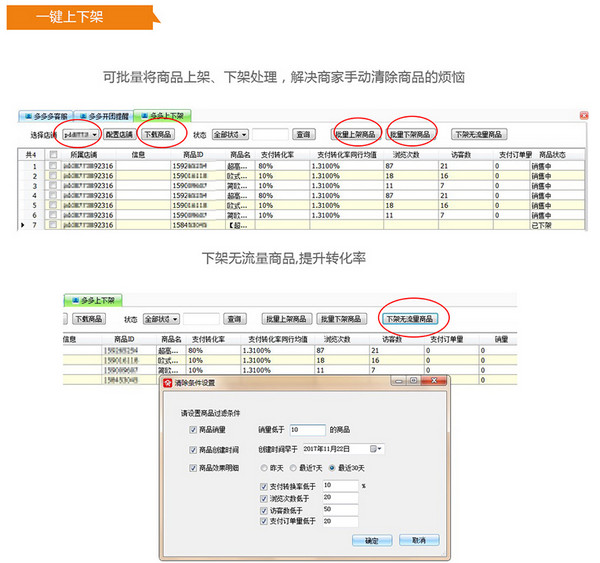Click 批量上架商品 in the lower window
The height and width of the screenshot is (563, 600).
pyautogui.click(x=287, y=319)
